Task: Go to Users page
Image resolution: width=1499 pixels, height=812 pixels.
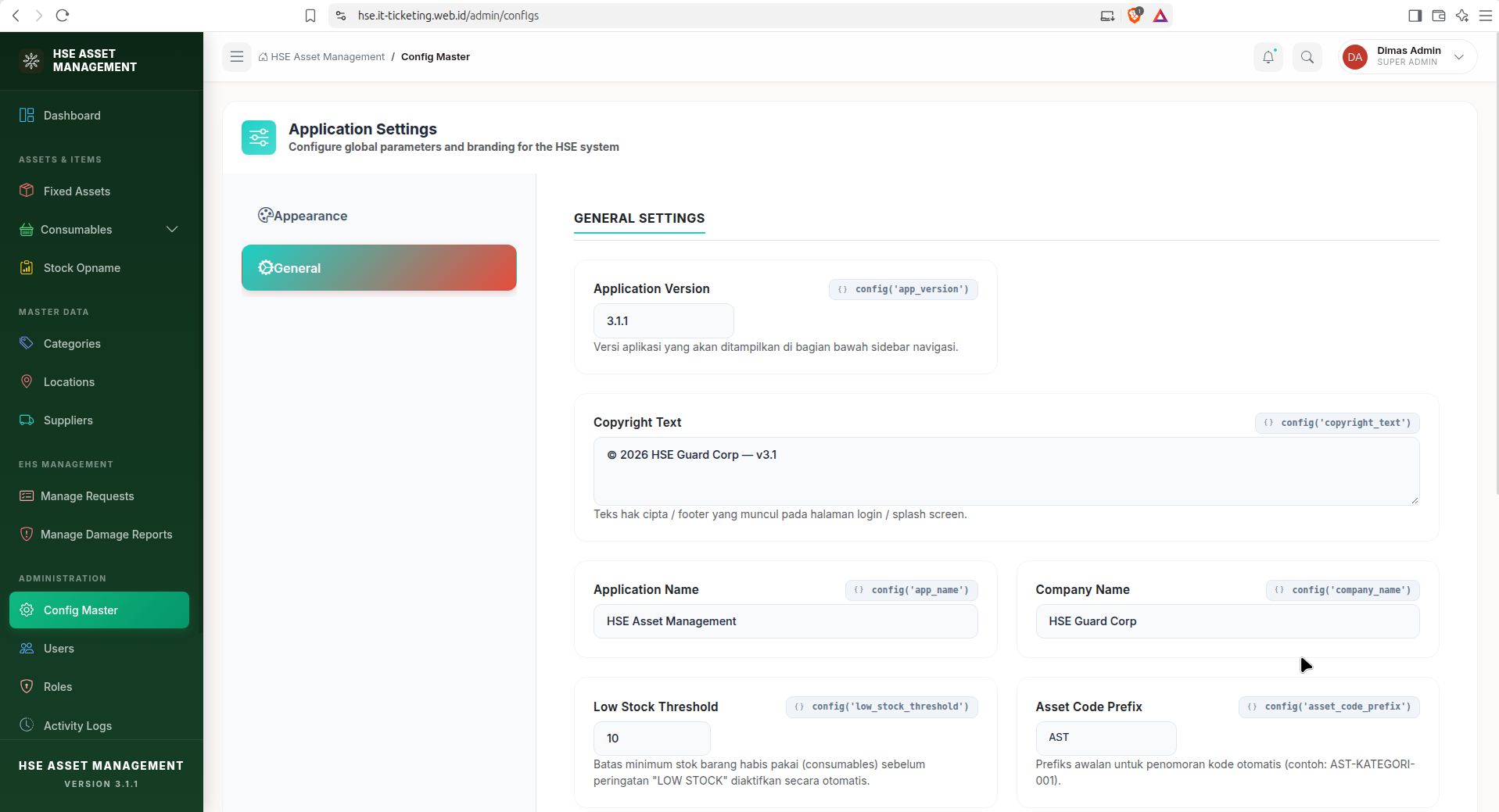Action: pos(99,649)
